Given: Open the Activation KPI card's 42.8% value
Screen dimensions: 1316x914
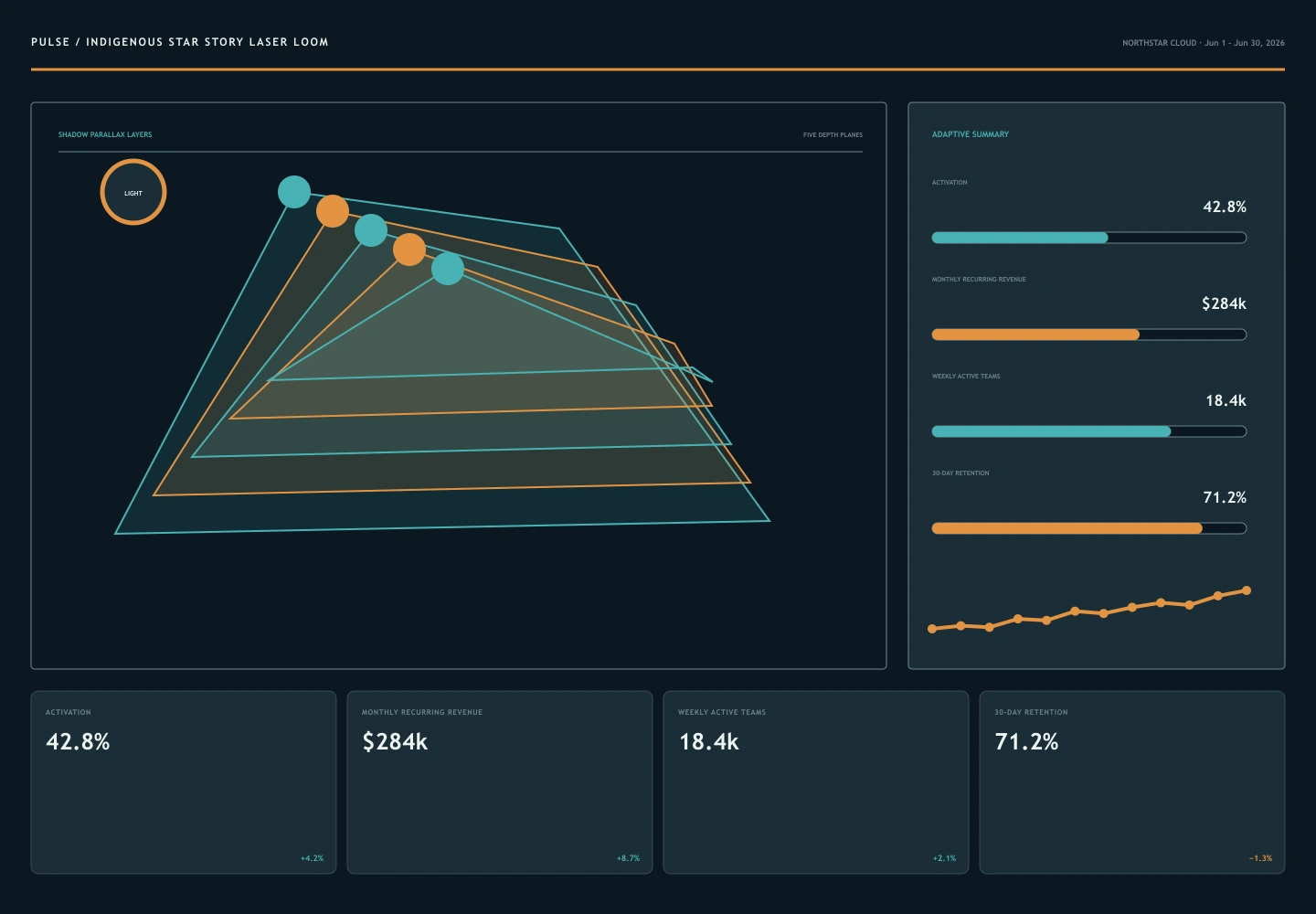Looking at the screenshot, I should (78, 742).
